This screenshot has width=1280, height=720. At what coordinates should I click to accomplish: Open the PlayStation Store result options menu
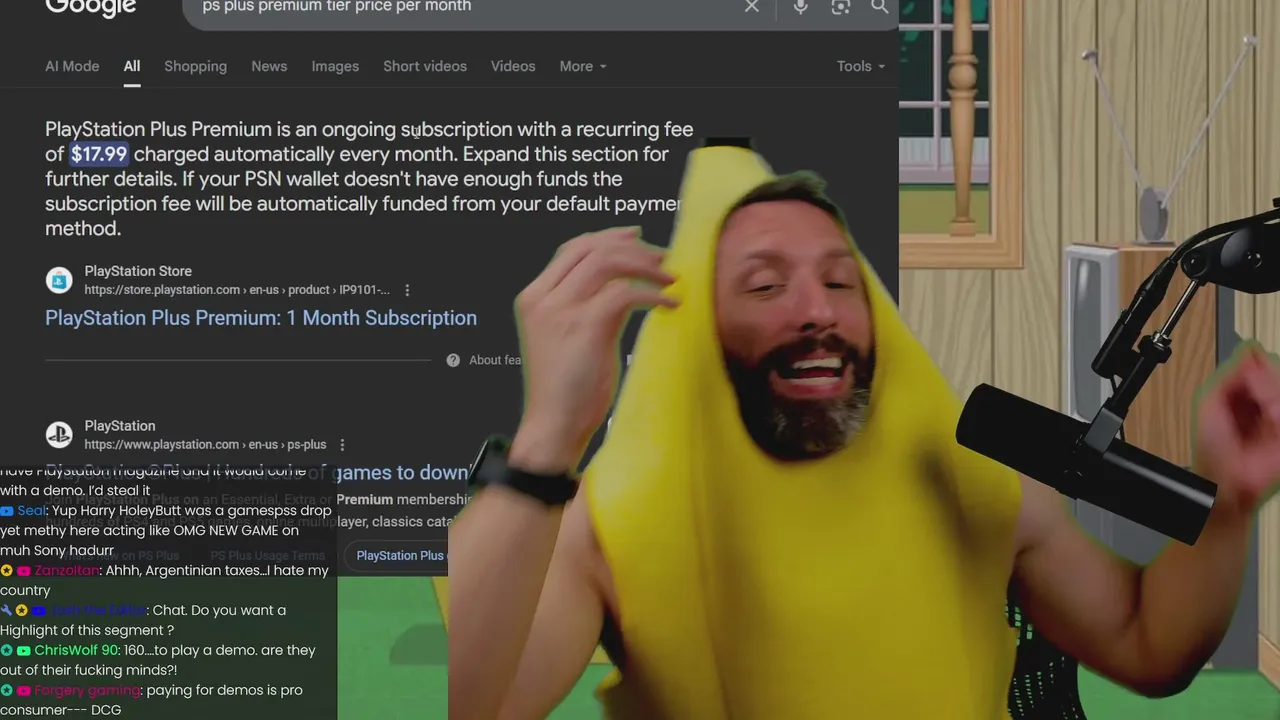tap(407, 290)
